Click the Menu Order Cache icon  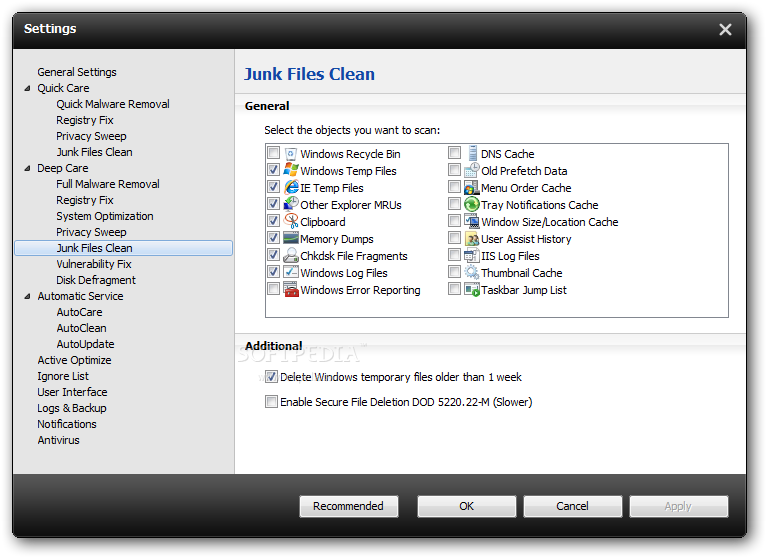(x=472, y=187)
